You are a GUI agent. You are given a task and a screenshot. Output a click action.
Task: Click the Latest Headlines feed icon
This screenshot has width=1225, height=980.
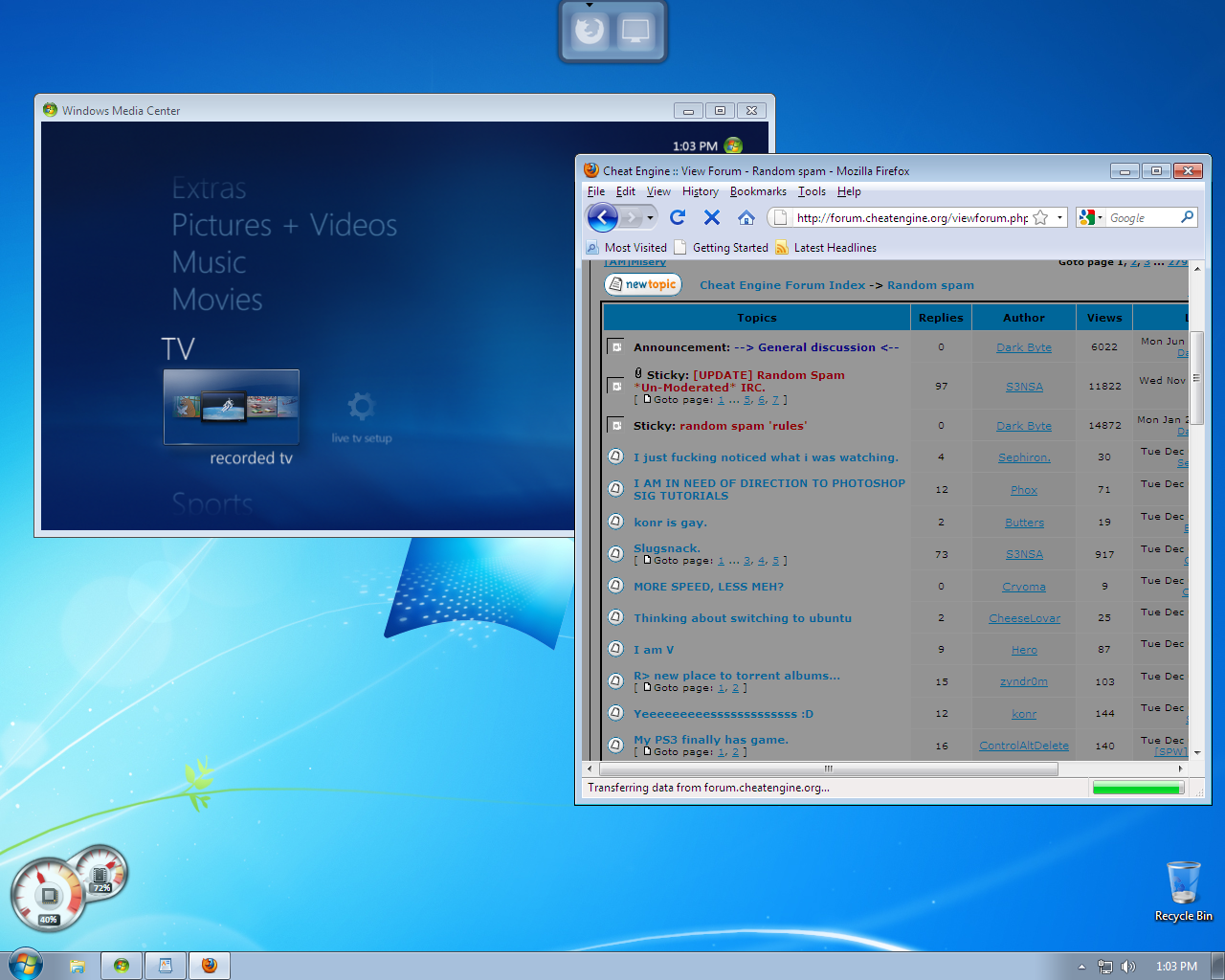782,248
